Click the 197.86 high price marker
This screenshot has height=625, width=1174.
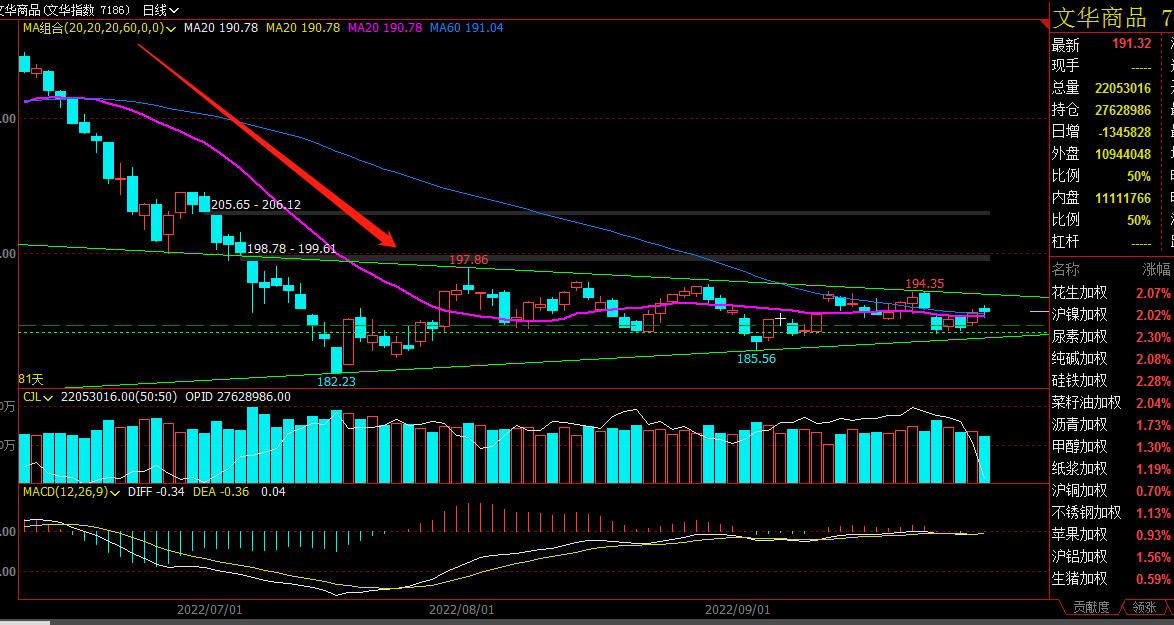(x=469, y=260)
